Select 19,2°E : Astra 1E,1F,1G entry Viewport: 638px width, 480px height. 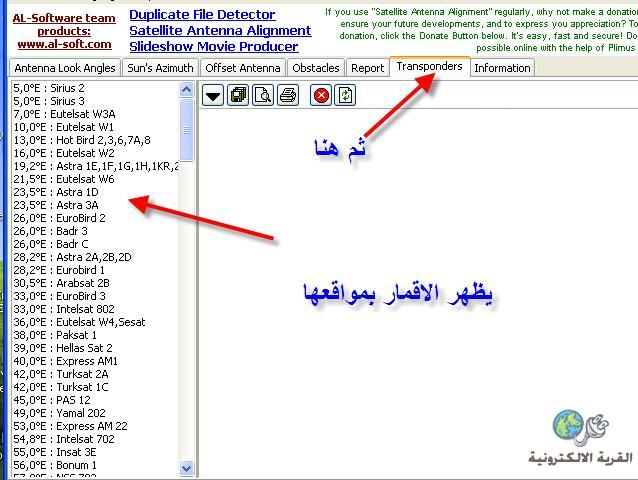point(96,166)
